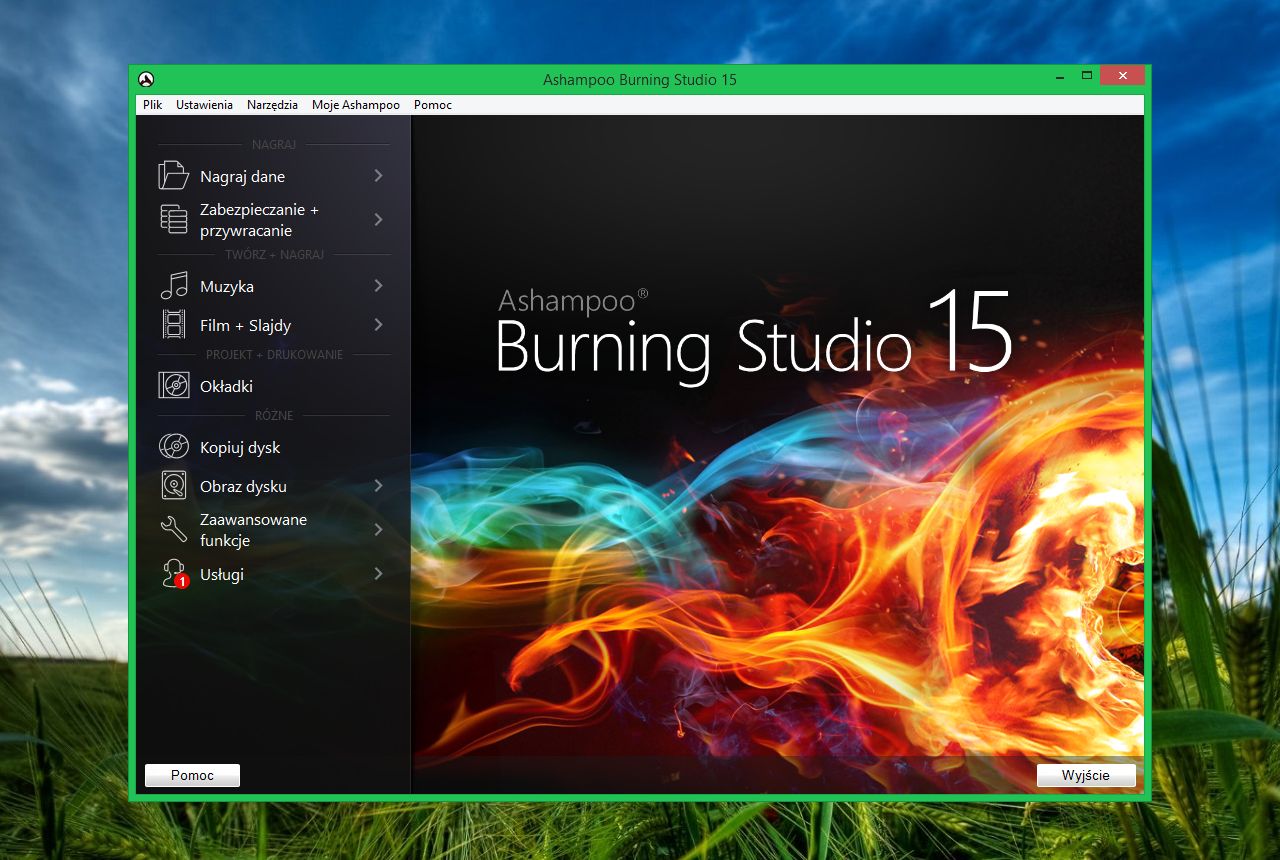Image resolution: width=1280 pixels, height=860 pixels.
Task: Minimize the Ashampoo Burning Studio window
Action: click(1058, 76)
